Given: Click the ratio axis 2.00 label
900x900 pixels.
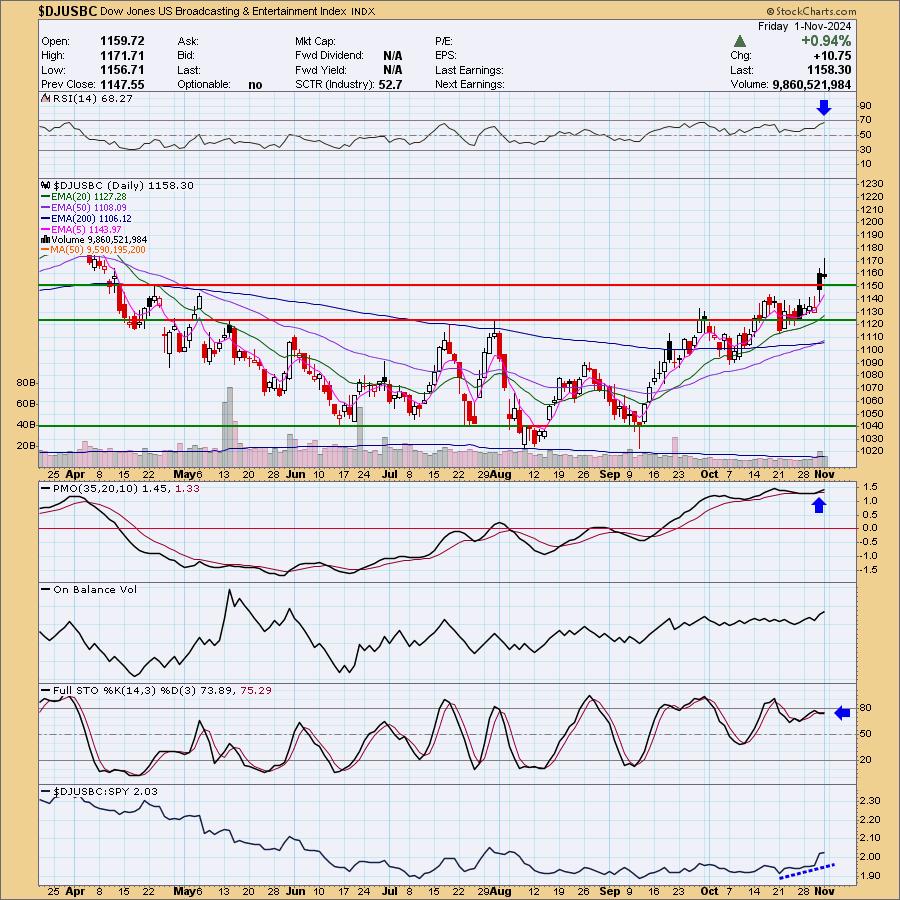Looking at the screenshot, I should (x=871, y=856).
